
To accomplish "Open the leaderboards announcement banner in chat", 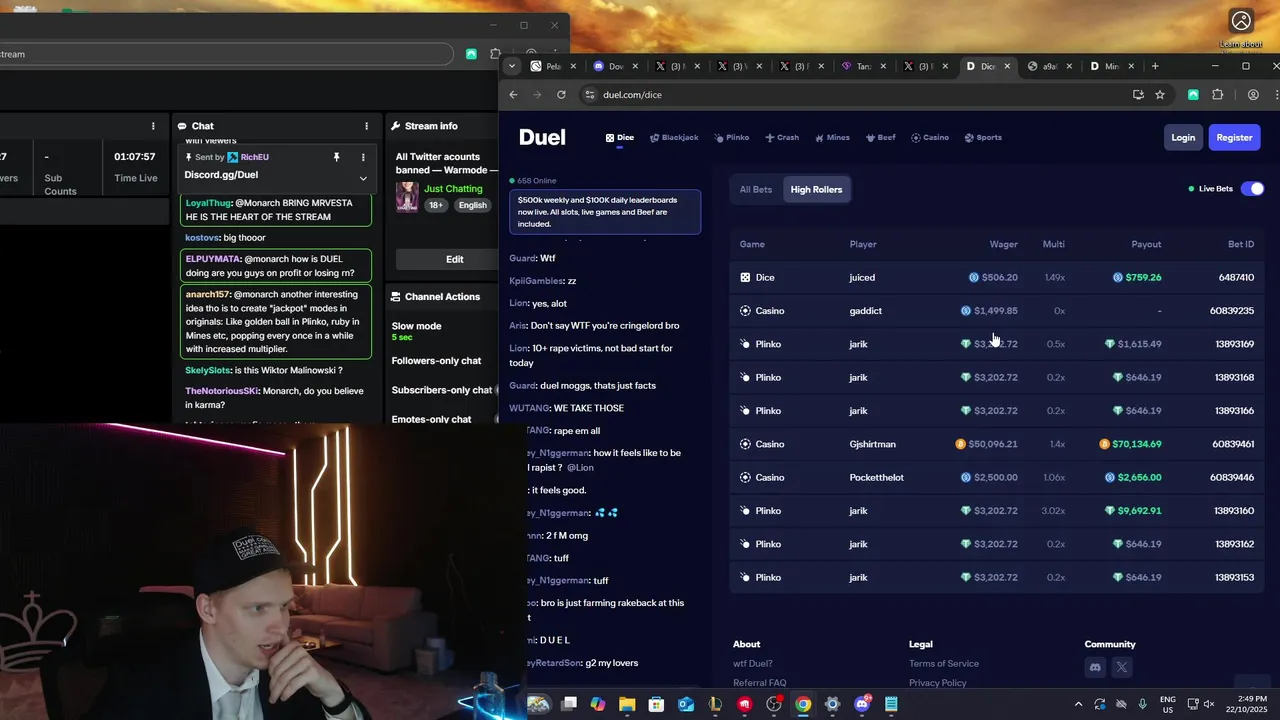I will click(605, 211).
